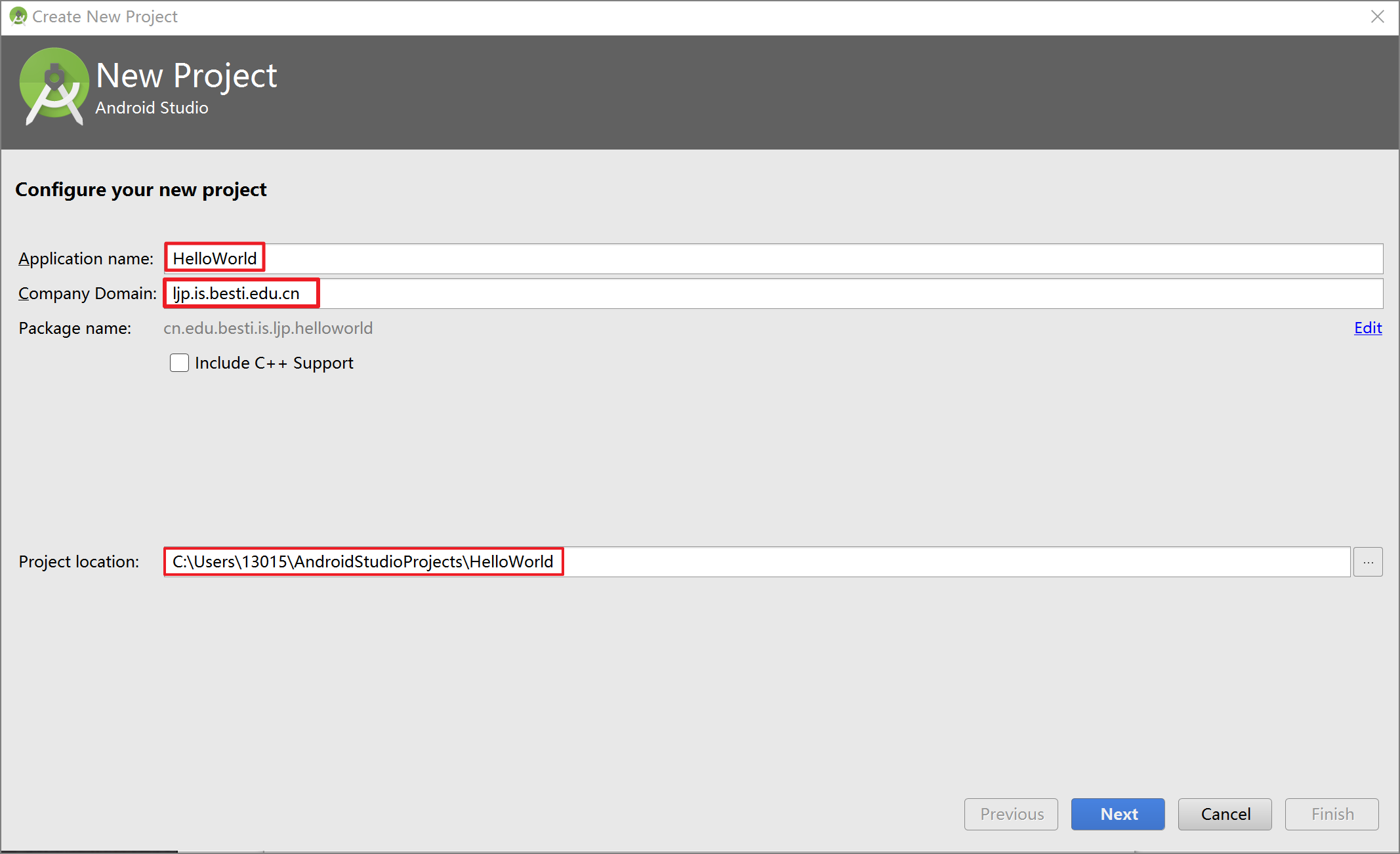Click the Configure your new project heading
The width and height of the screenshot is (1400, 854).
pyautogui.click(x=141, y=190)
